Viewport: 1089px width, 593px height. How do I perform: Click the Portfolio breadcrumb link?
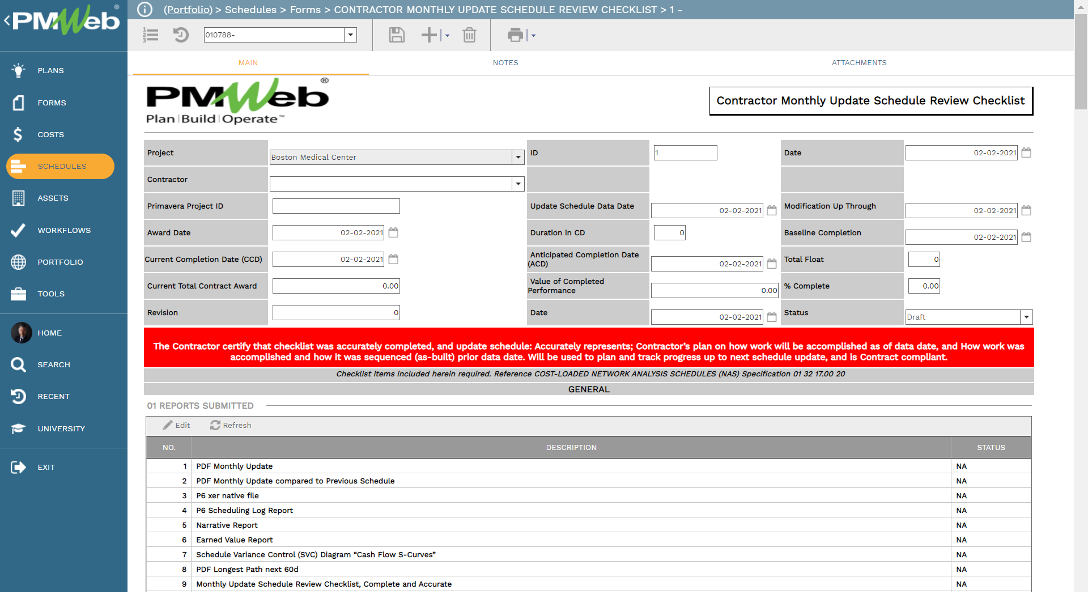186,9
